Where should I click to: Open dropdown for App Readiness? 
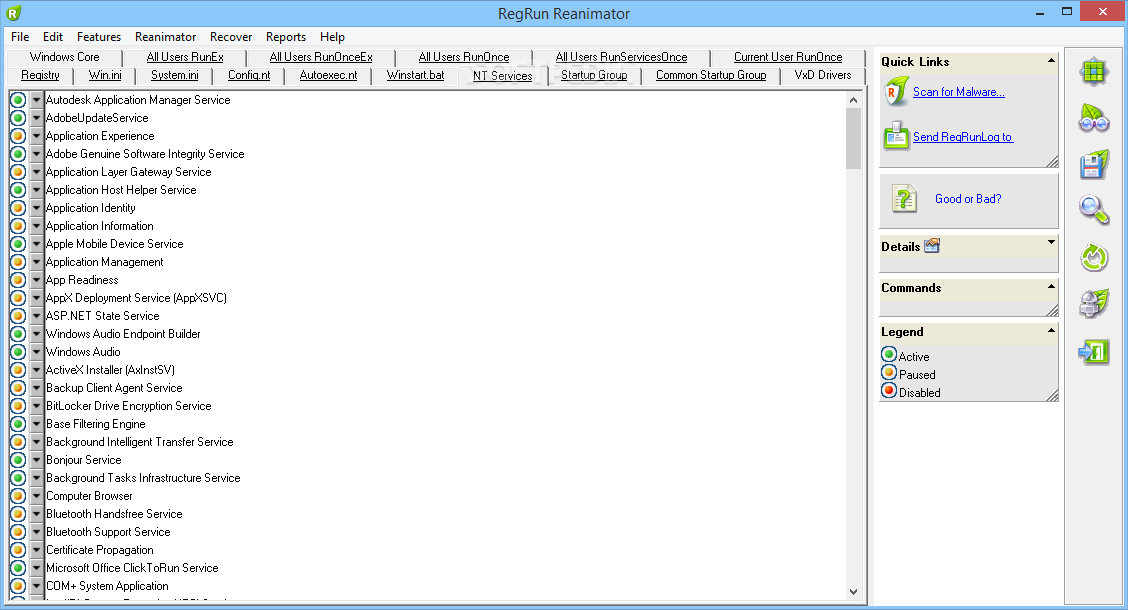coord(37,280)
